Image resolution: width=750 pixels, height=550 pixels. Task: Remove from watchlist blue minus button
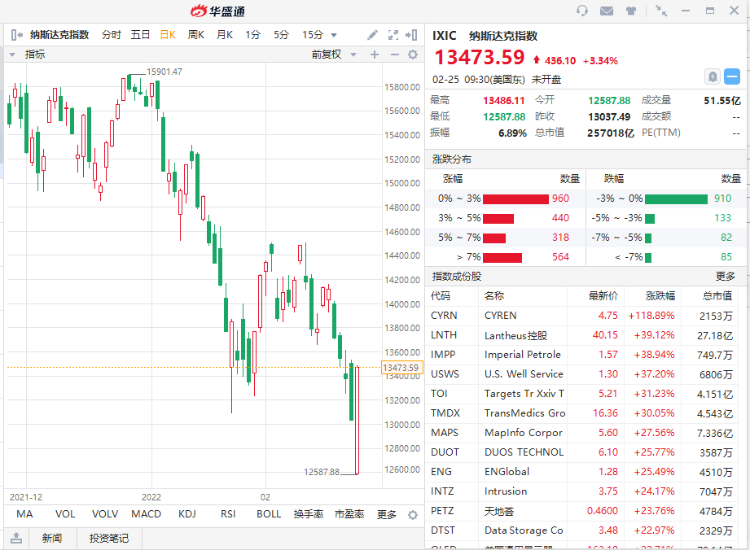732,77
